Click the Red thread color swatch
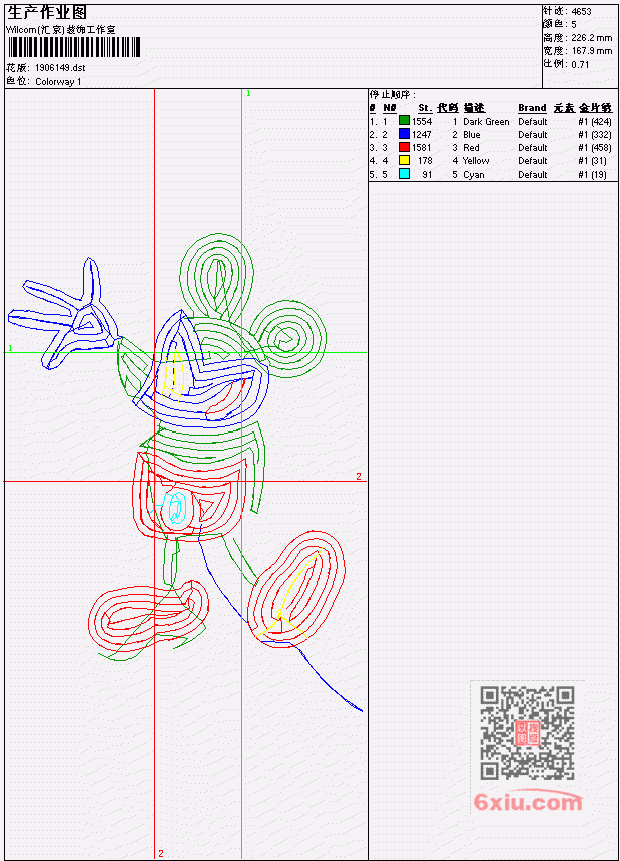 pyautogui.click(x=404, y=147)
